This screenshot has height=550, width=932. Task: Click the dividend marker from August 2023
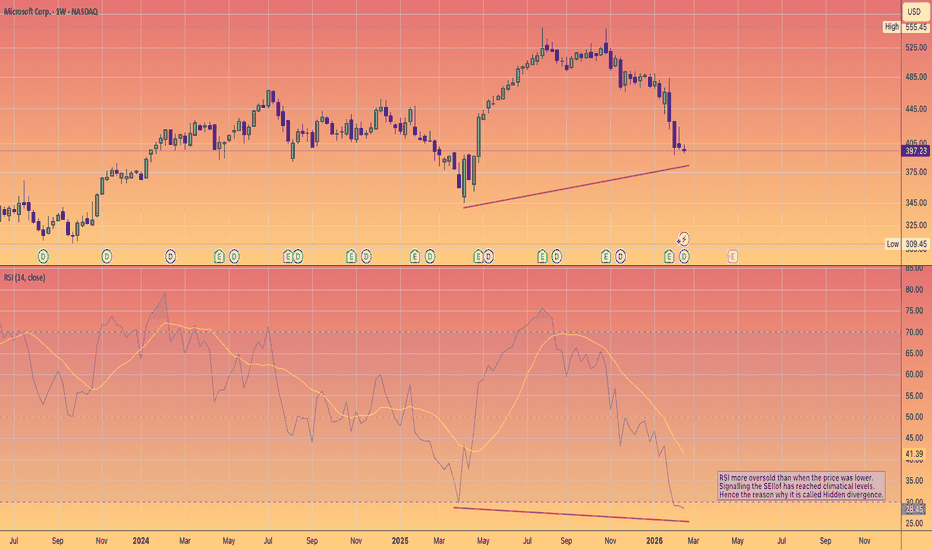click(x=43, y=256)
